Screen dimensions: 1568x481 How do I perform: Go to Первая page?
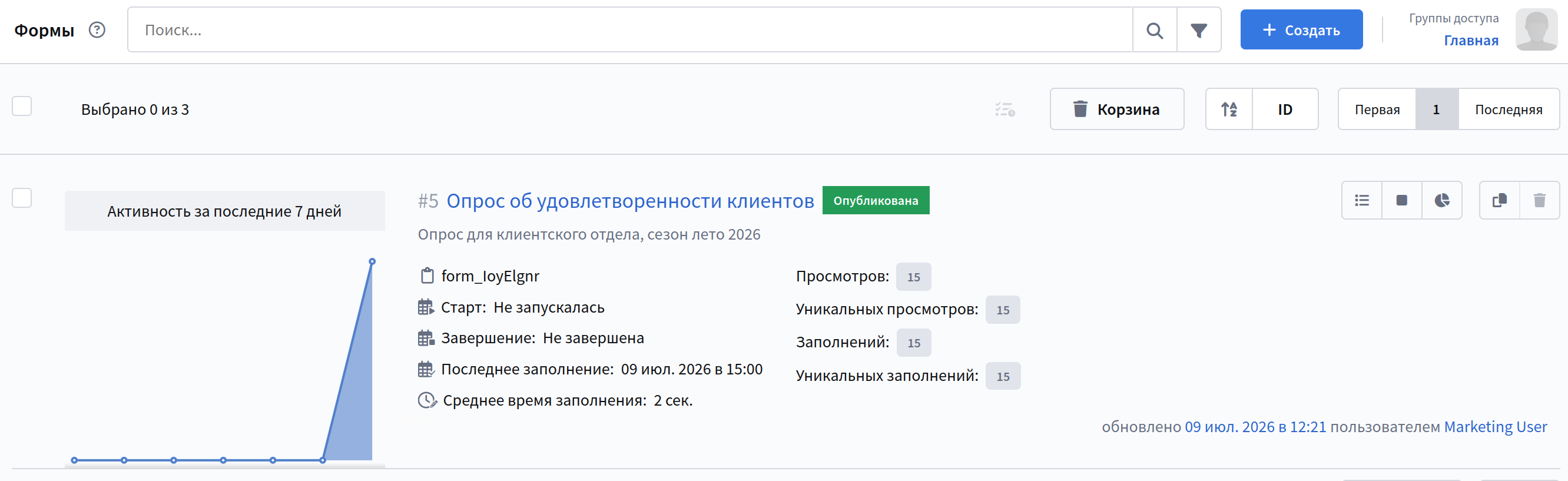1377,109
